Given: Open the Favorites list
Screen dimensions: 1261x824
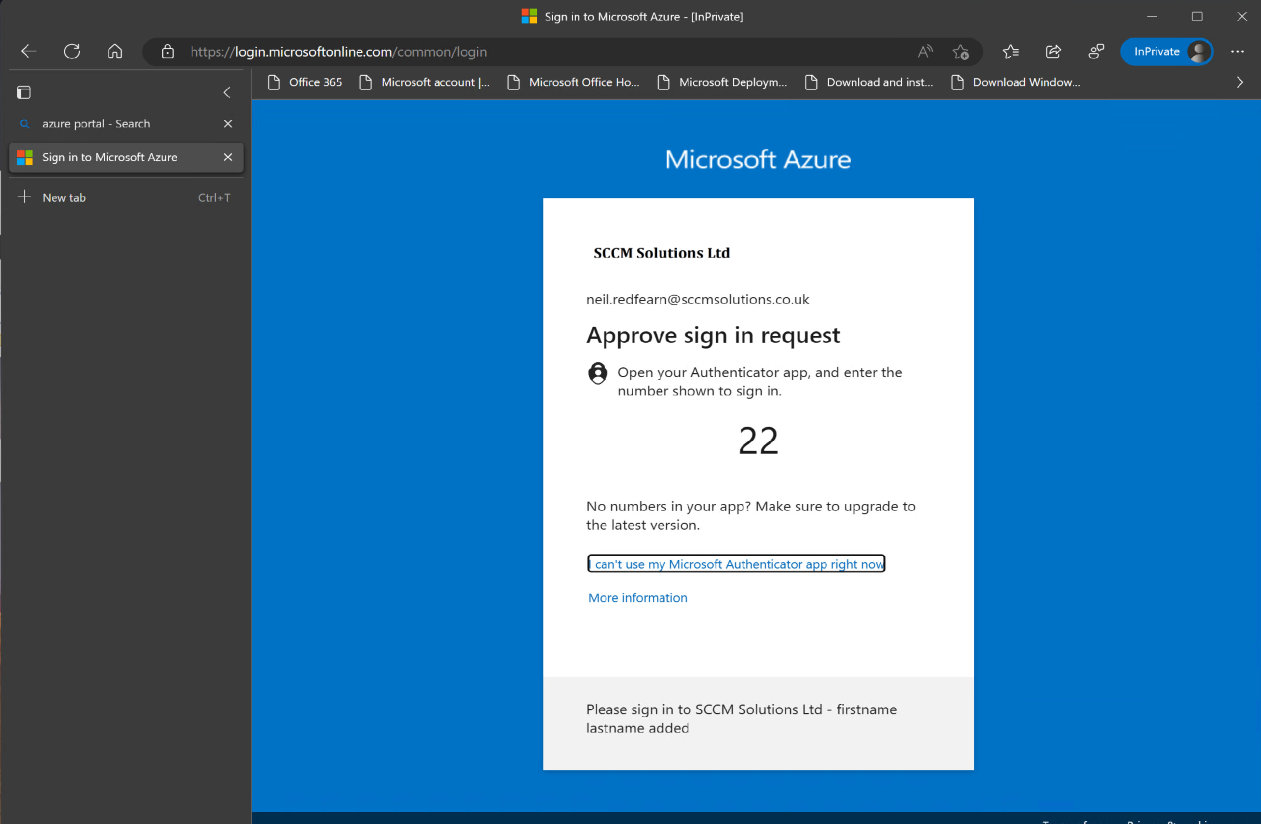Looking at the screenshot, I should tap(1011, 52).
